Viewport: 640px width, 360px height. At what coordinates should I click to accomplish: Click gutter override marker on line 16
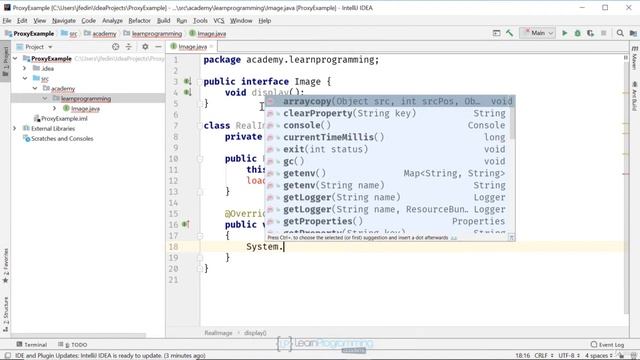pyautogui.click(x=186, y=224)
